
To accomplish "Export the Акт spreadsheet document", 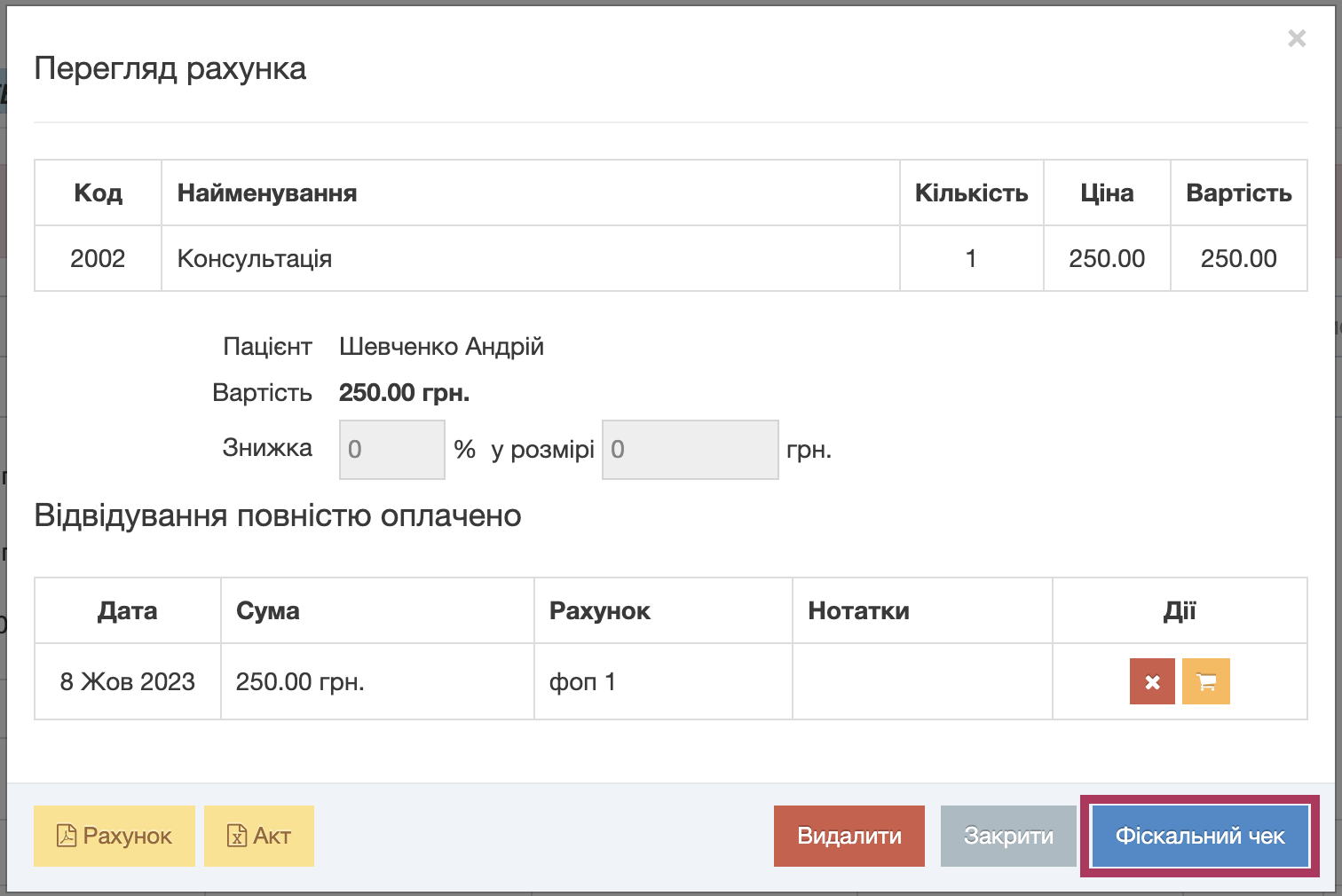I will [259, 836].
